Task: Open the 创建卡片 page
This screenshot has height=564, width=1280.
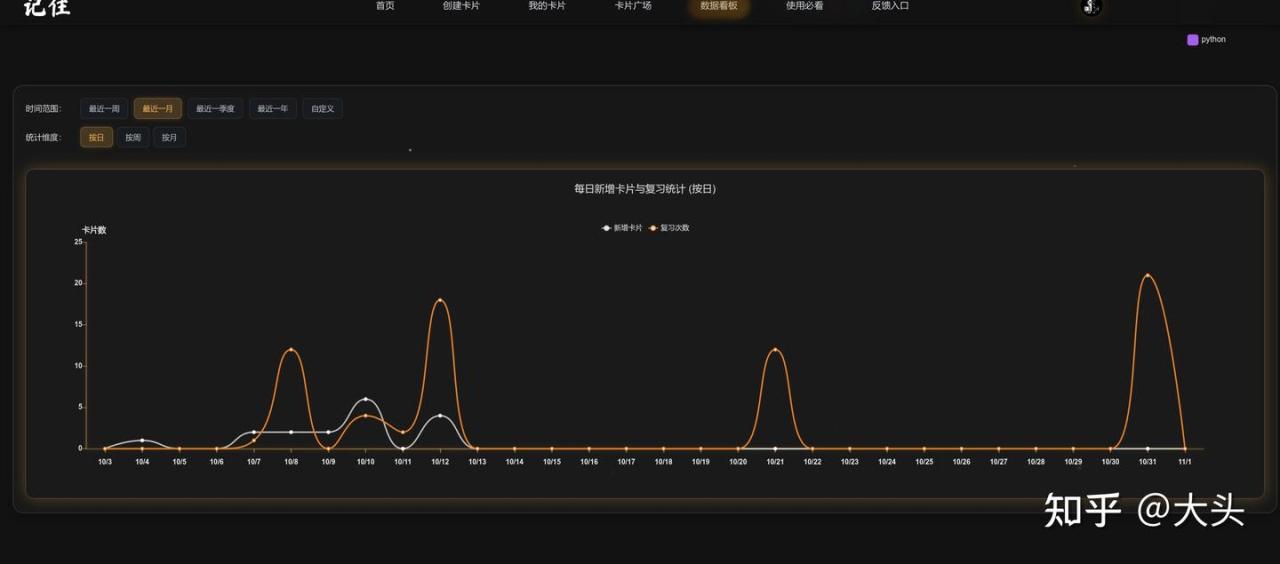Action: tap(461, 6)
